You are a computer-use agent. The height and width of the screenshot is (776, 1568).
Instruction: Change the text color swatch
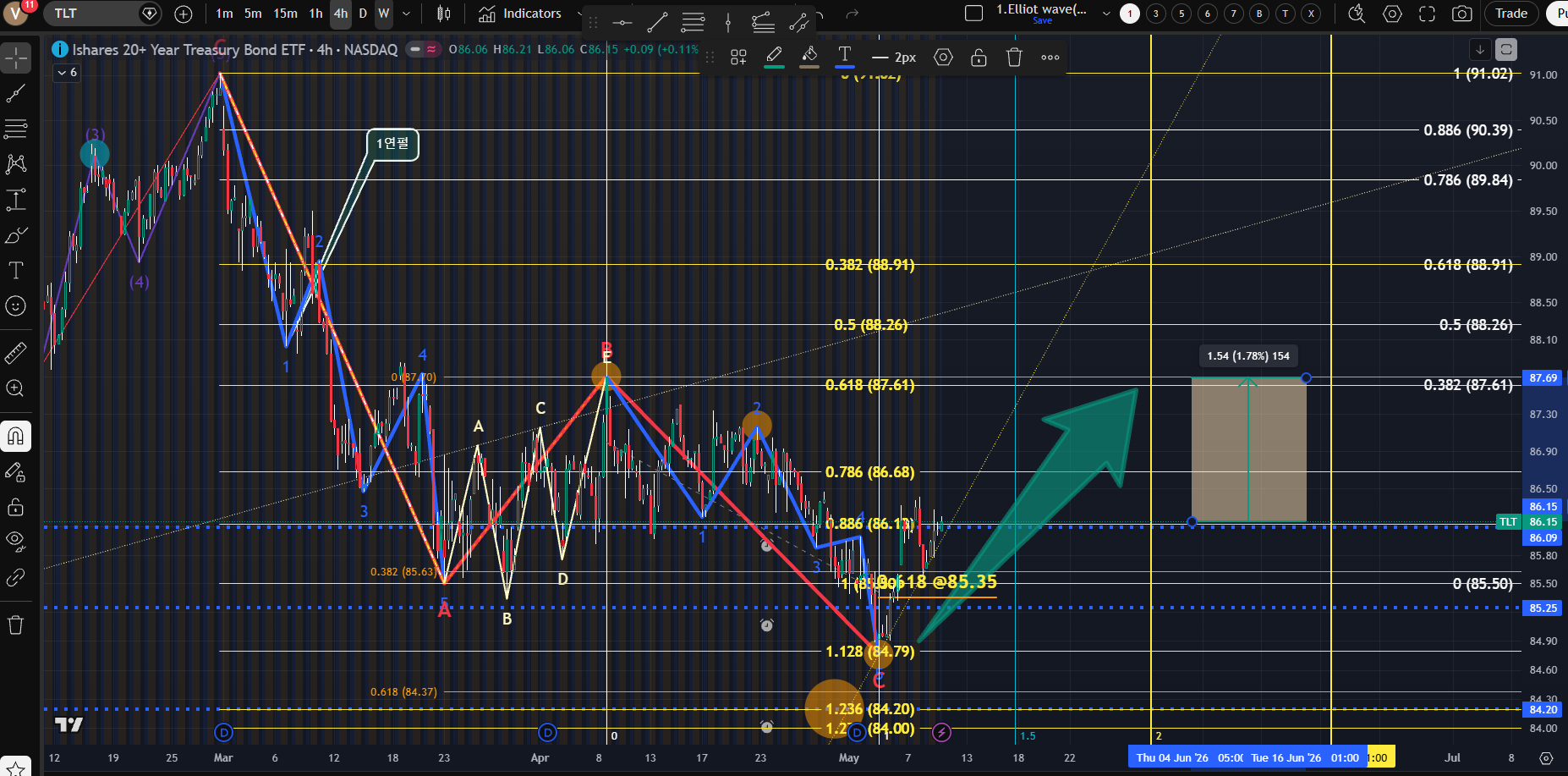(845, 58)
